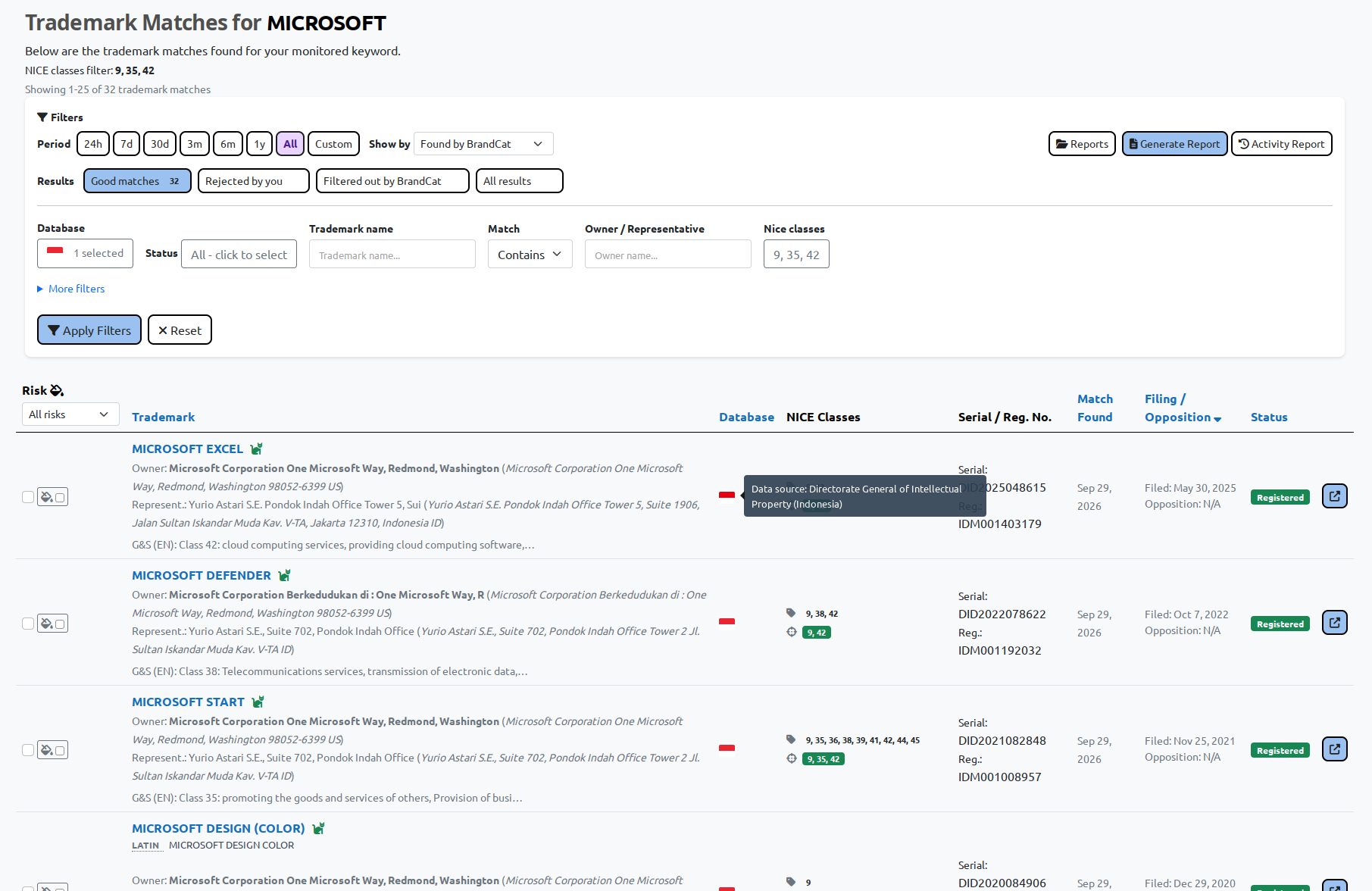The height and width of the screenshot is (891, 1372).
Task: Open the Database selector showing 1 selected
Action: pos(85,253)
